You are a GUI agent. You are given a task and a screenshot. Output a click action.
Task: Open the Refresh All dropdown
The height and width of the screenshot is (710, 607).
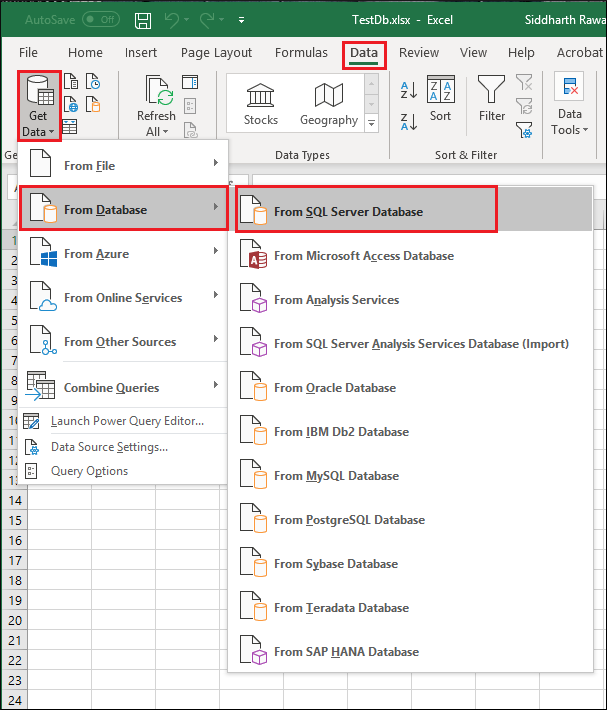pyautogui.click(x=157, y=106)
